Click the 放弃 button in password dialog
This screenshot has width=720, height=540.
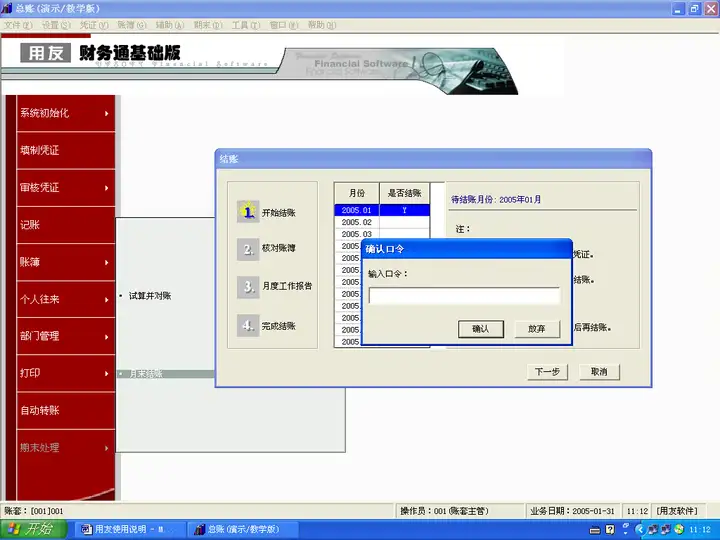(x=537, y=329)
